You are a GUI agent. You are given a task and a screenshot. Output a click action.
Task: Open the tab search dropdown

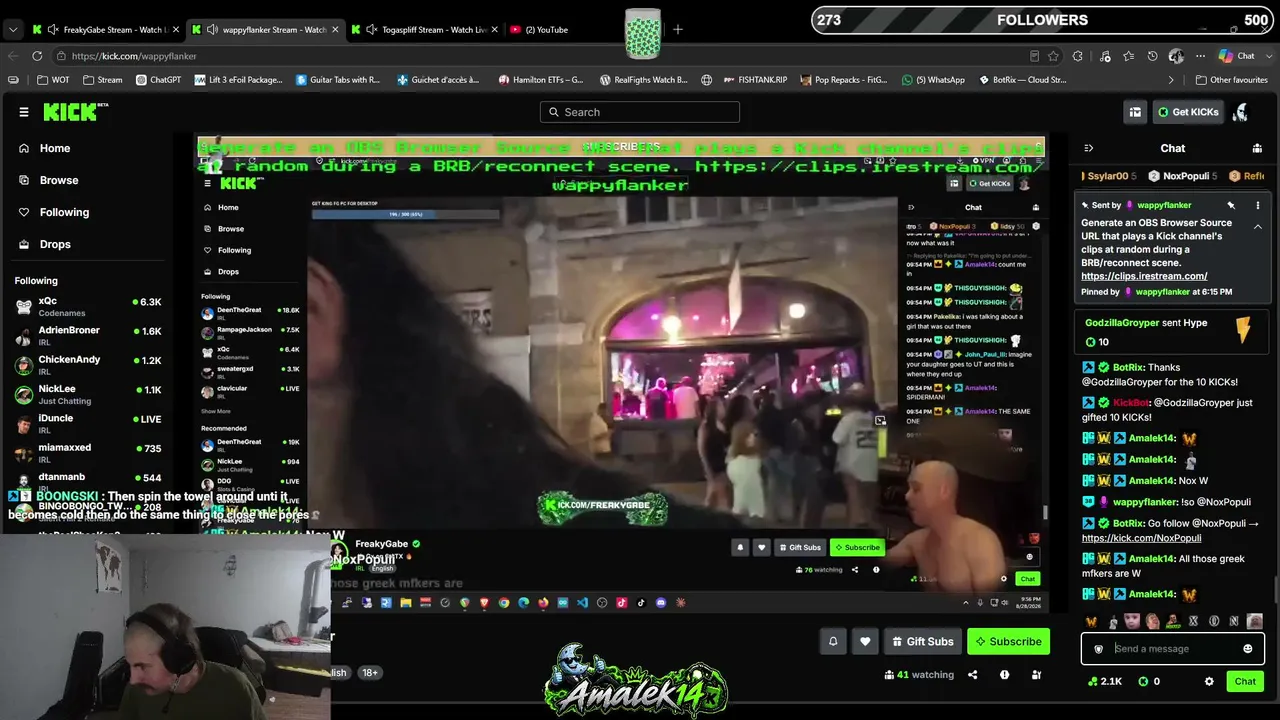[13, 30]
